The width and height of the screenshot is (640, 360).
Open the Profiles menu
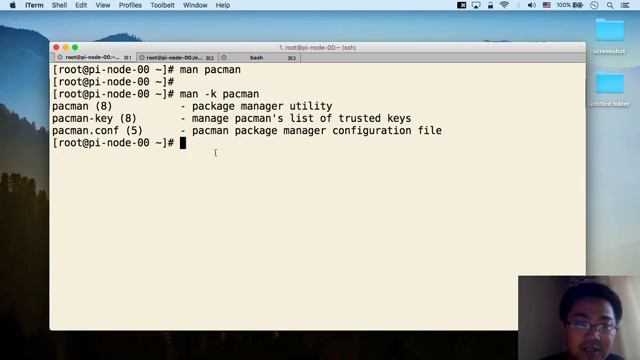(130, 5)
